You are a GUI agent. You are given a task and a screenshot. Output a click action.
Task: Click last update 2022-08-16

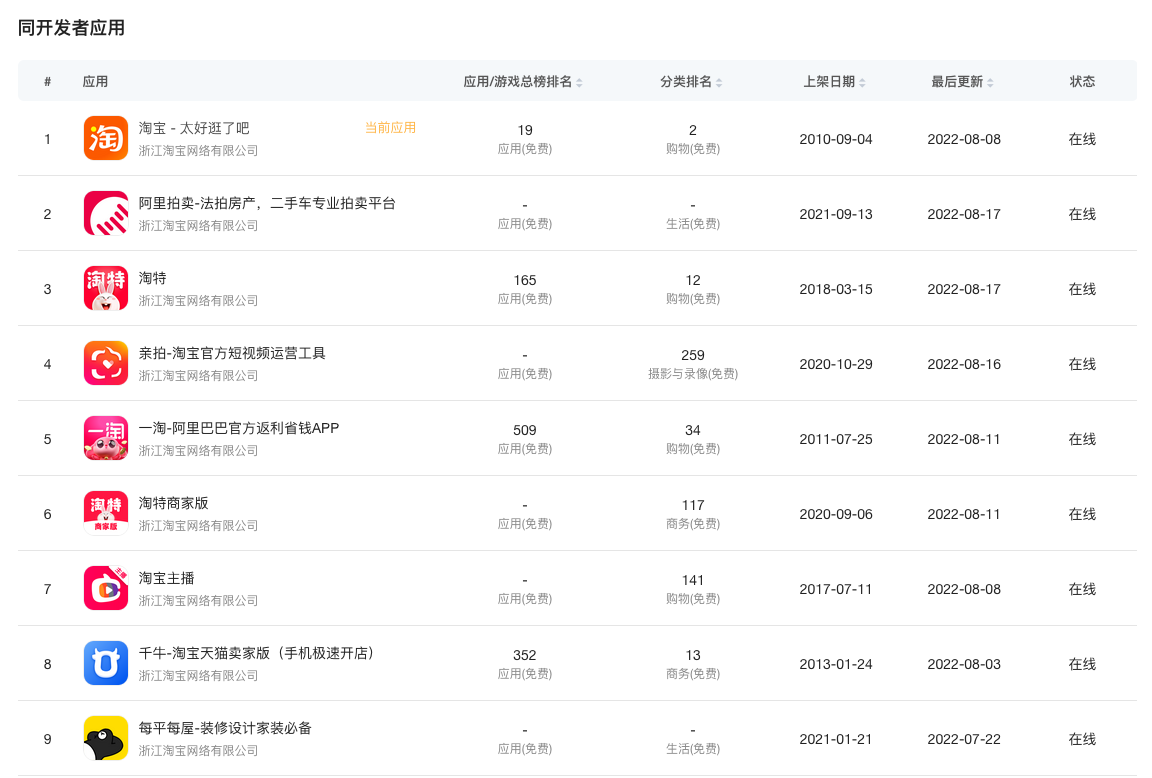point(964,364)
